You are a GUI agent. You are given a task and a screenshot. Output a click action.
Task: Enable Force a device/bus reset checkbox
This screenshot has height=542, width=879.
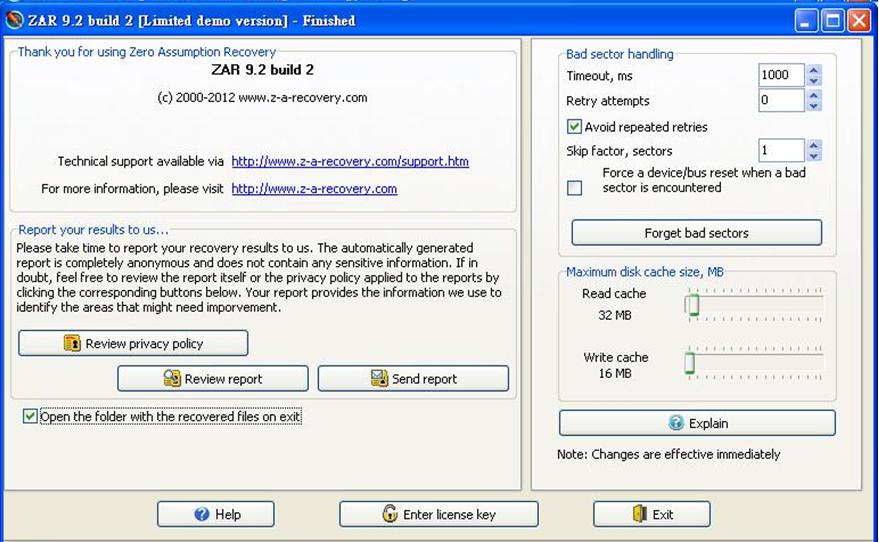pos(574,188)
